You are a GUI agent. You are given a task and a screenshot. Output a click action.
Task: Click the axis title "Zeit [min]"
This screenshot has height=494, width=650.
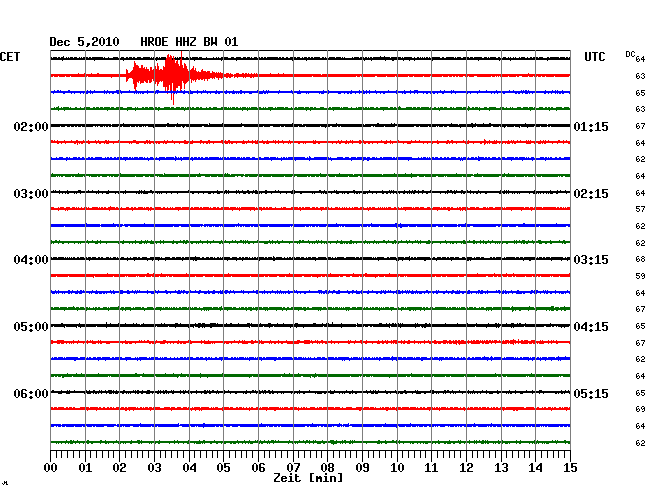coord(308,478)
